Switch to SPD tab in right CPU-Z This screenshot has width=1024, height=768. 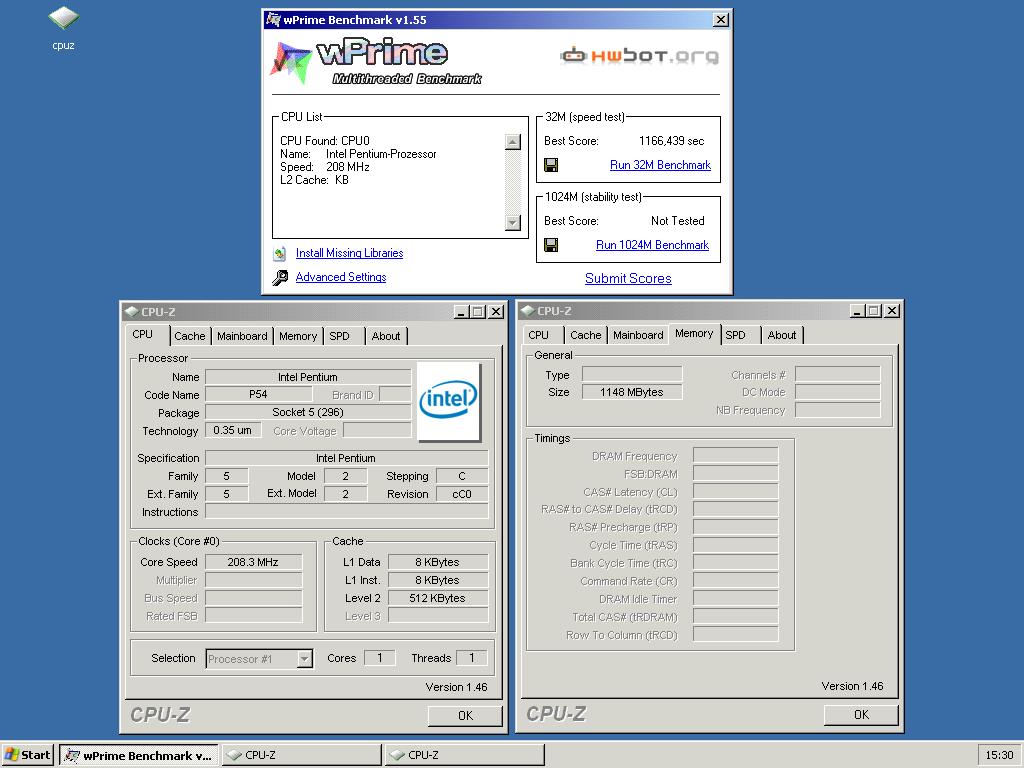point(735,335)
